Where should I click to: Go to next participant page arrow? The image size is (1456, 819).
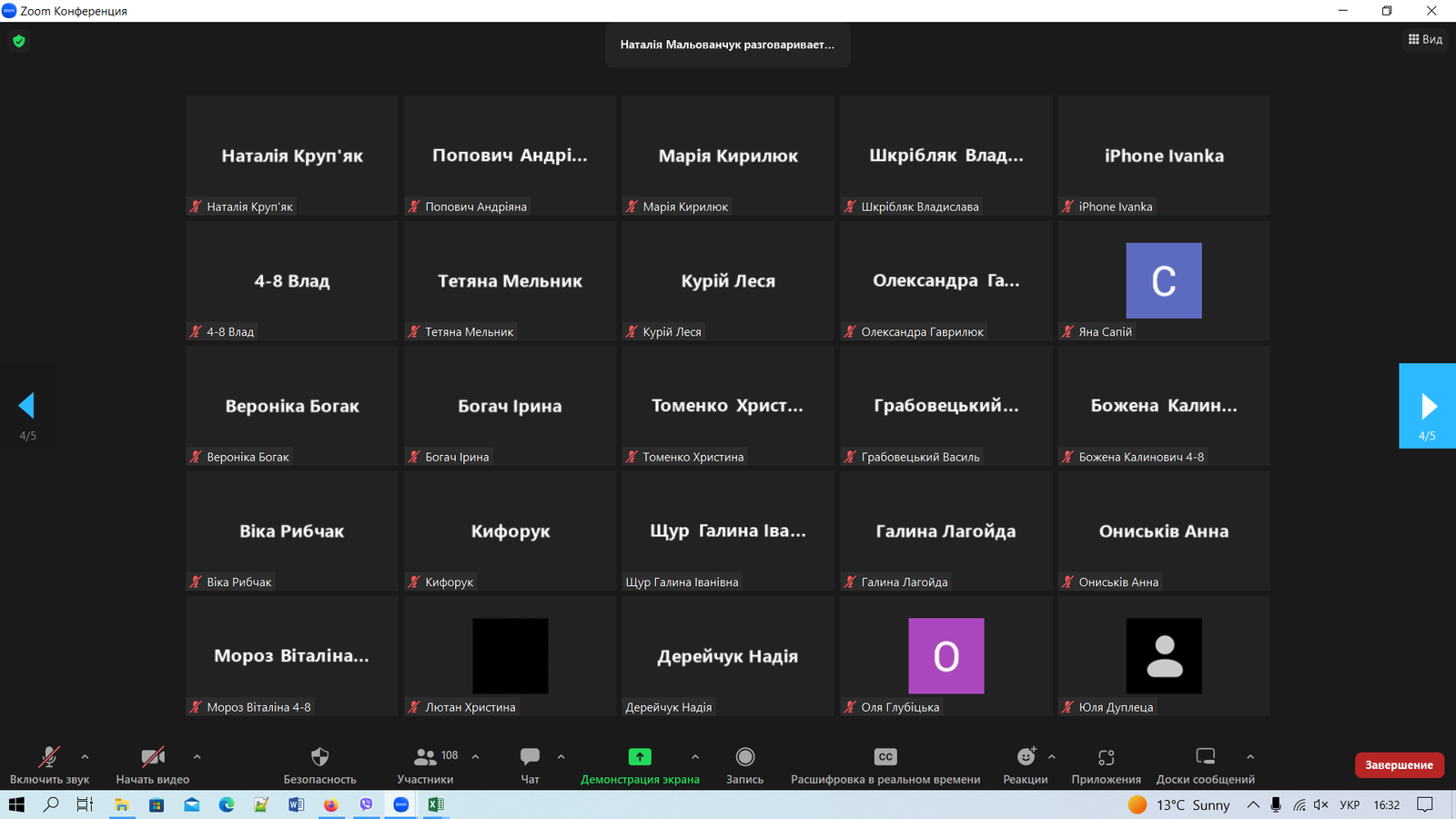click(x=1427, y=406)
